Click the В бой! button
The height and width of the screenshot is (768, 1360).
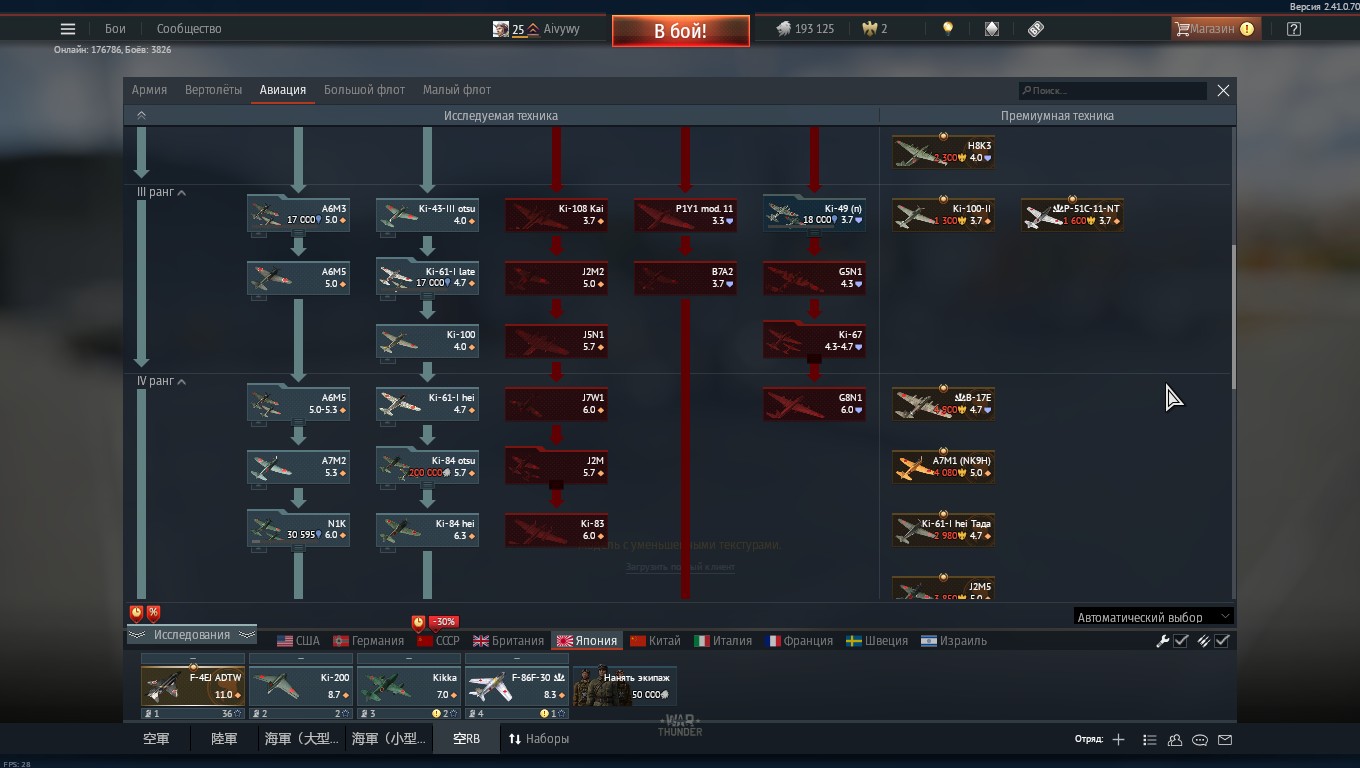coord(680,31)
